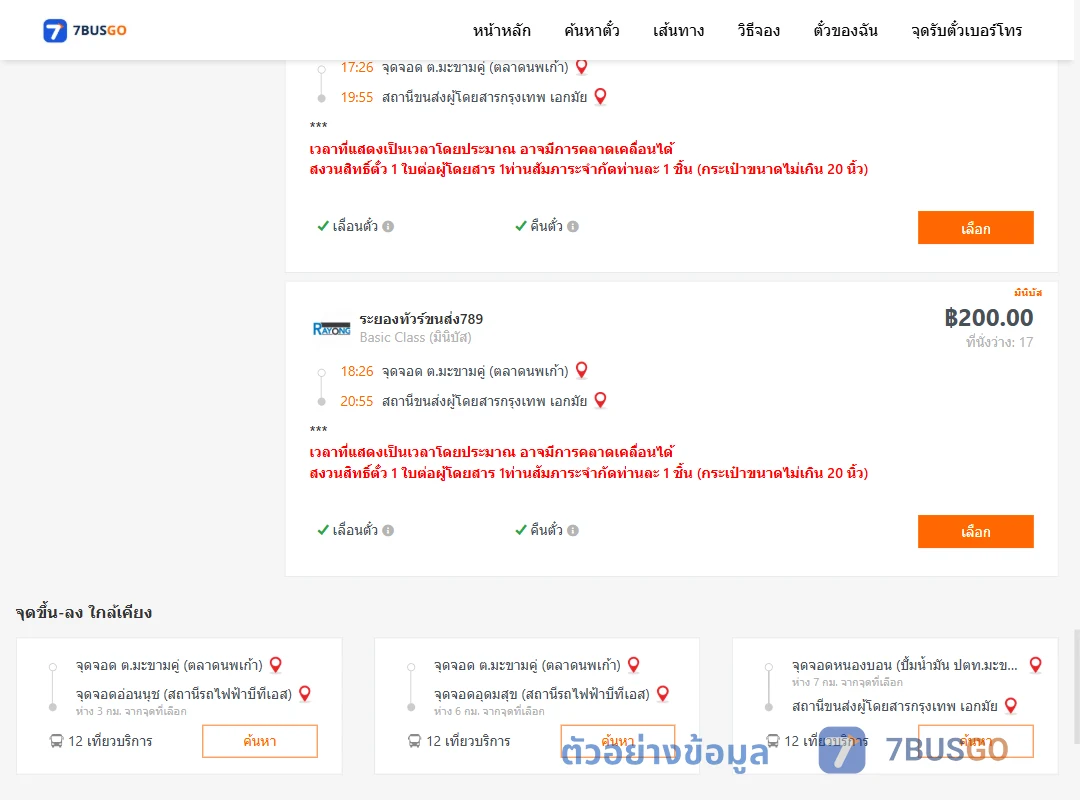Click the page vertical scrollbar
1080x800 pixels.
coord(1077,686)
